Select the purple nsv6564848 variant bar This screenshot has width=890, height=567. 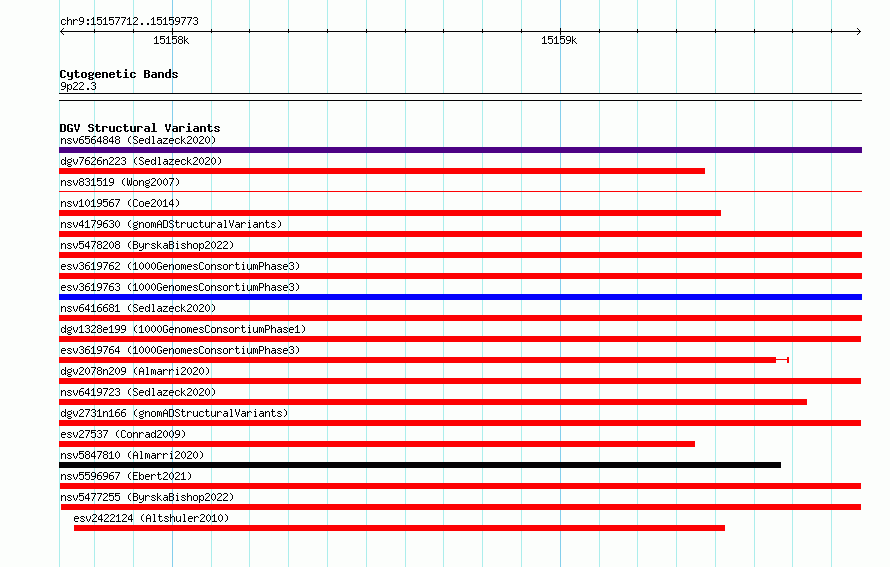(x=460, y=150)
